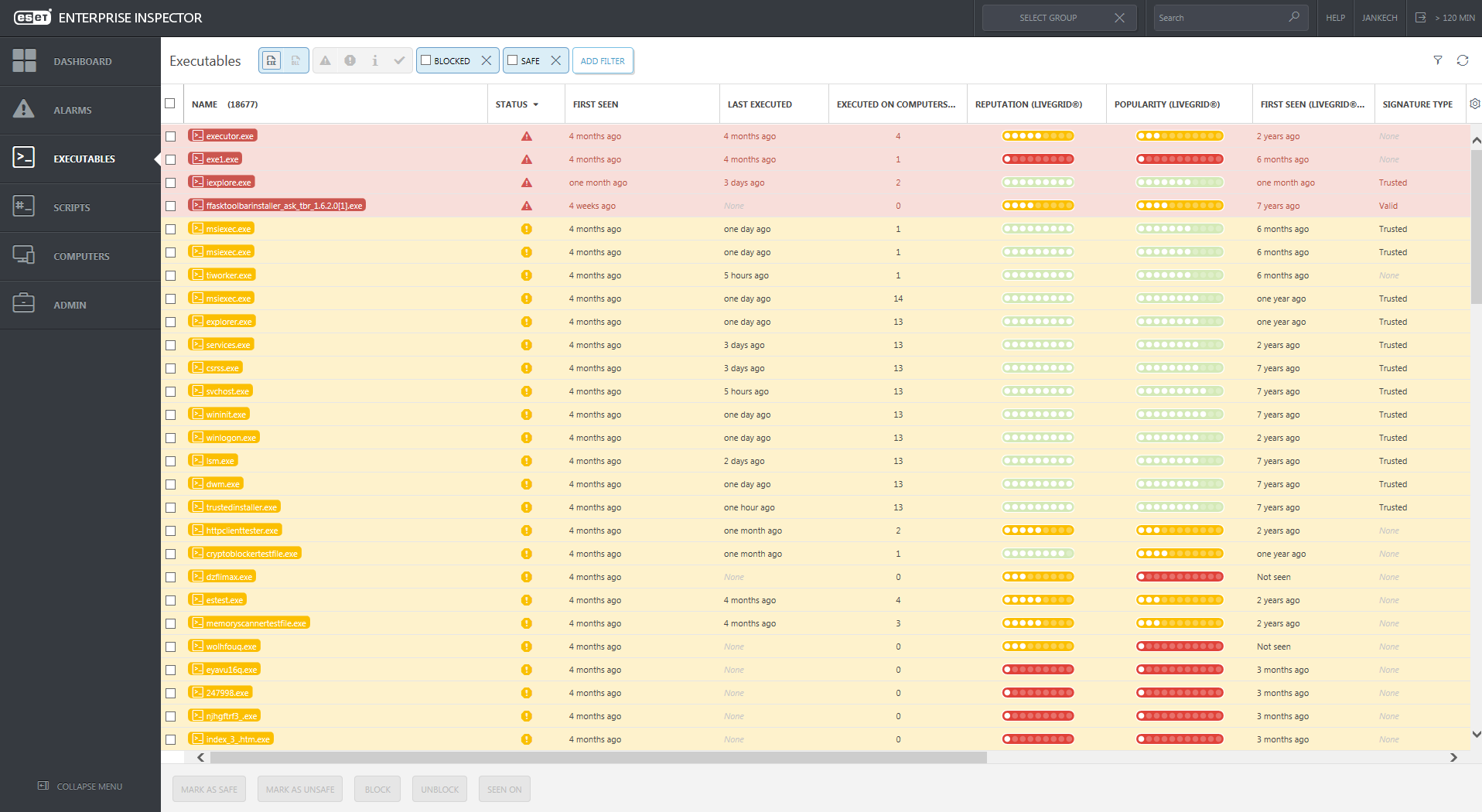Check the box for executor.exe row
1482x812 pixels.
pyautogui.click(x=171, y=136)
